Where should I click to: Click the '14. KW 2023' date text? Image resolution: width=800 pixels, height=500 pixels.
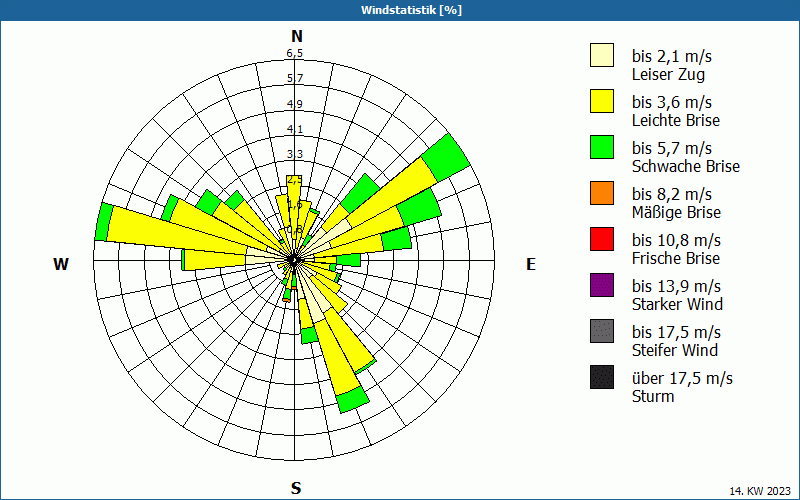tap(760, 491)
